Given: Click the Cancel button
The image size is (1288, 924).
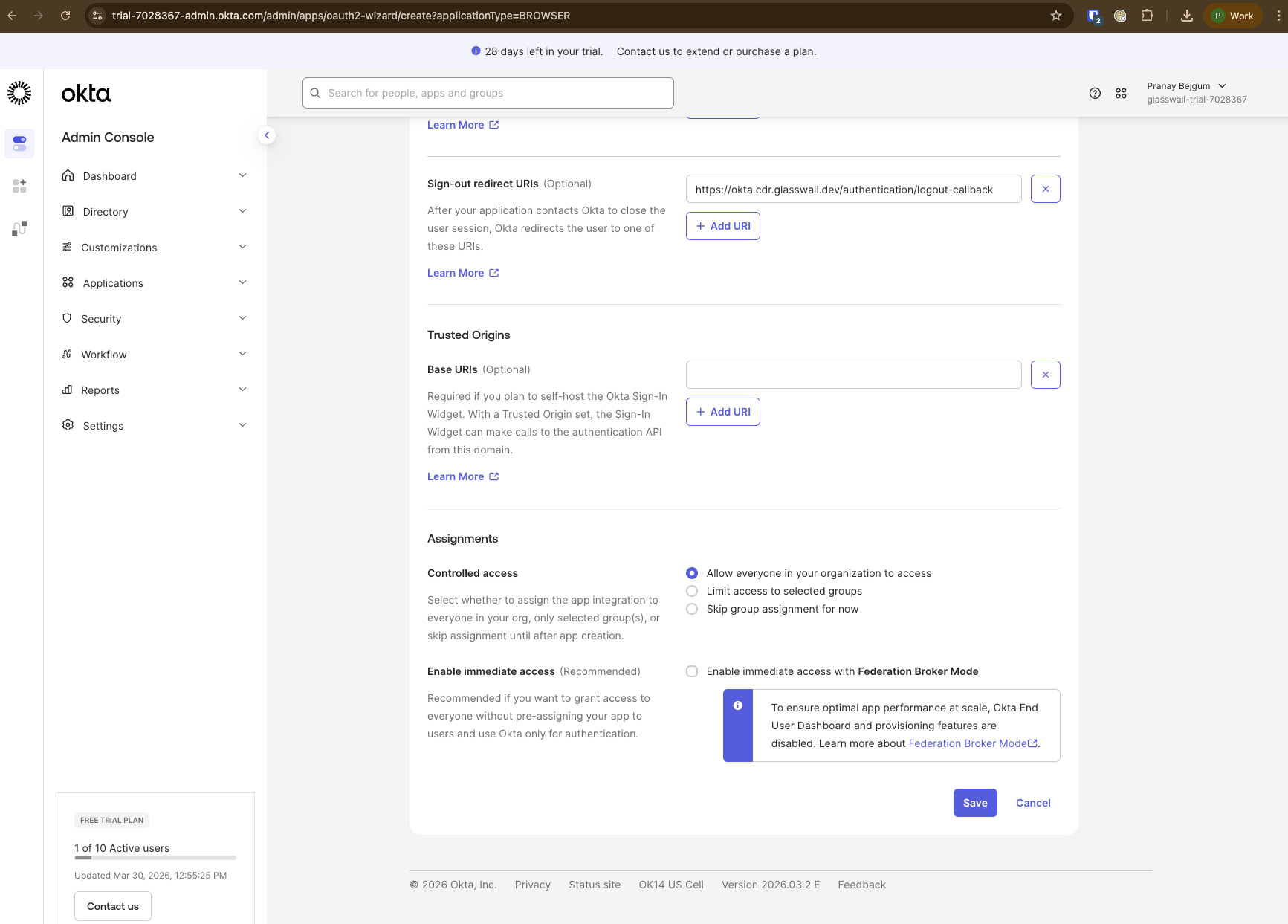Looking at the screenshot, I should coord(1033,803).
